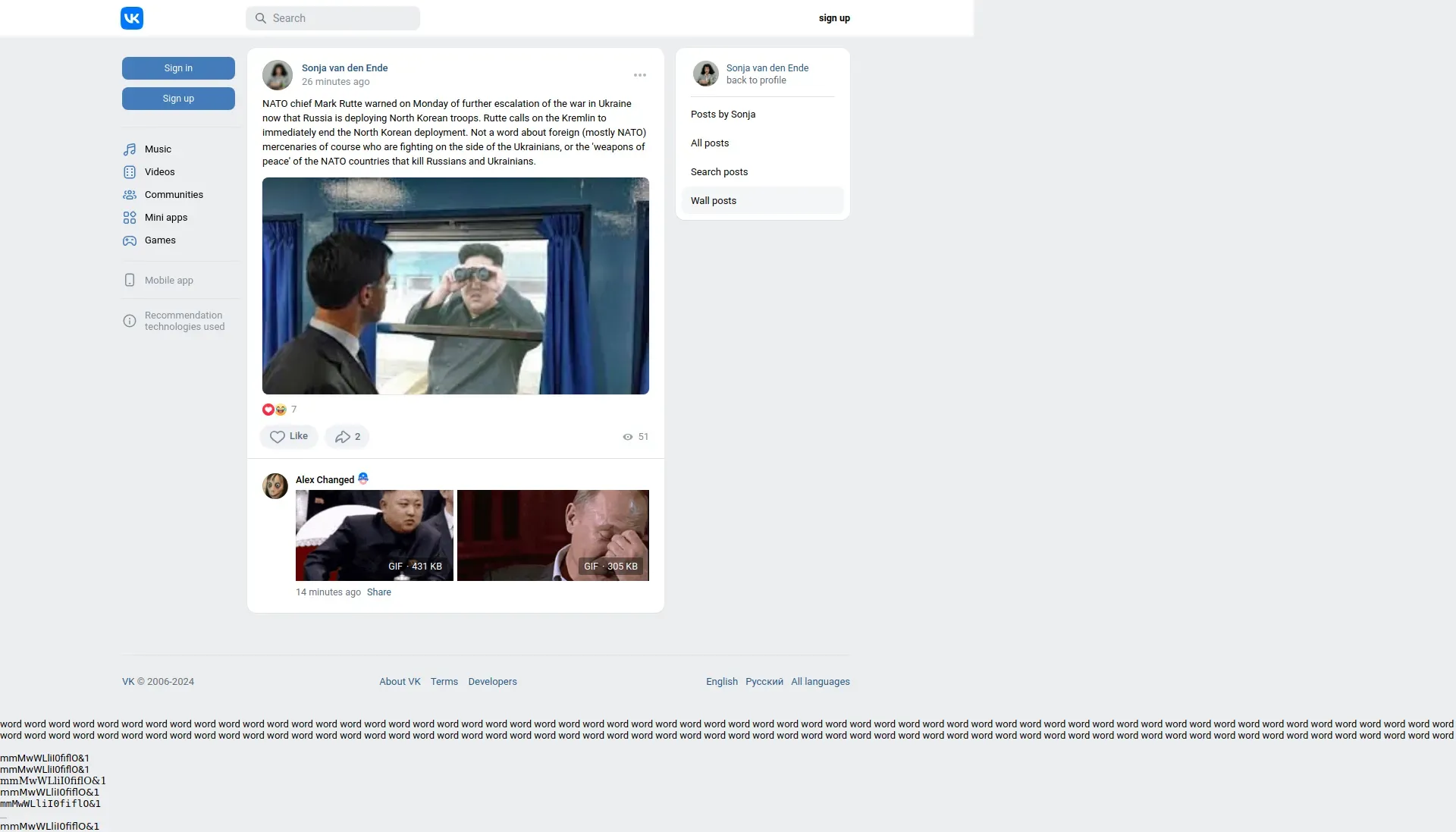The image size is (1456, 832).
Task: Open the Videos section icon
Action: point(130,172)
